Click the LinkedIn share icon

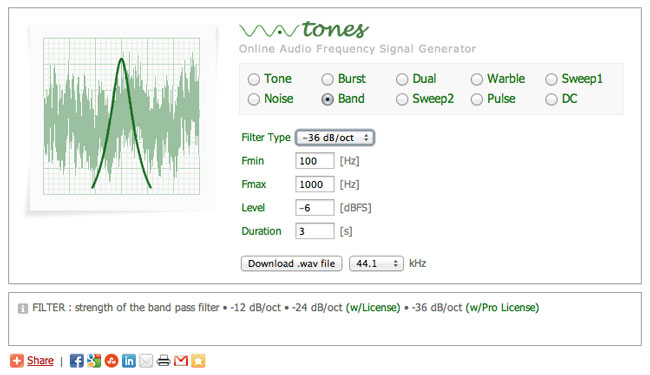129,360
